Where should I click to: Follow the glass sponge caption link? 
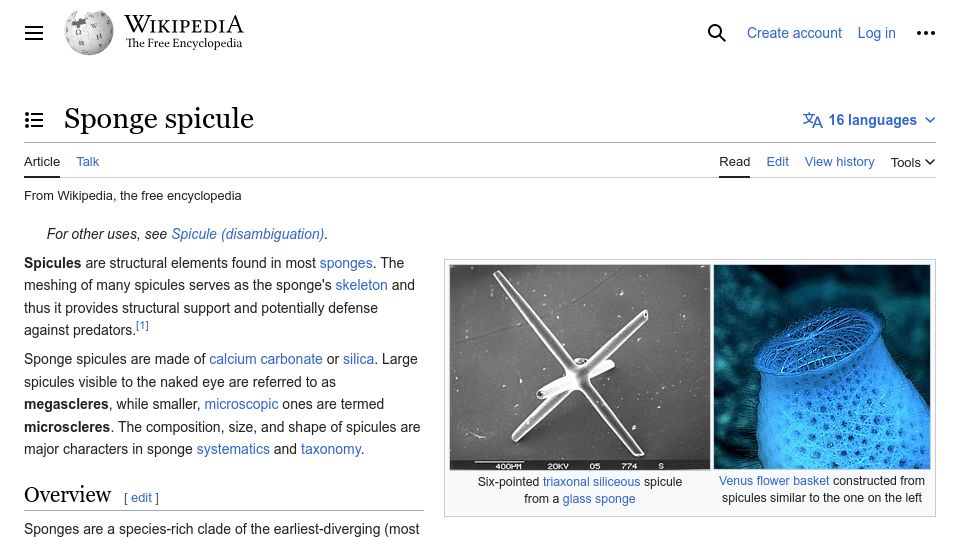coord(599,499)
